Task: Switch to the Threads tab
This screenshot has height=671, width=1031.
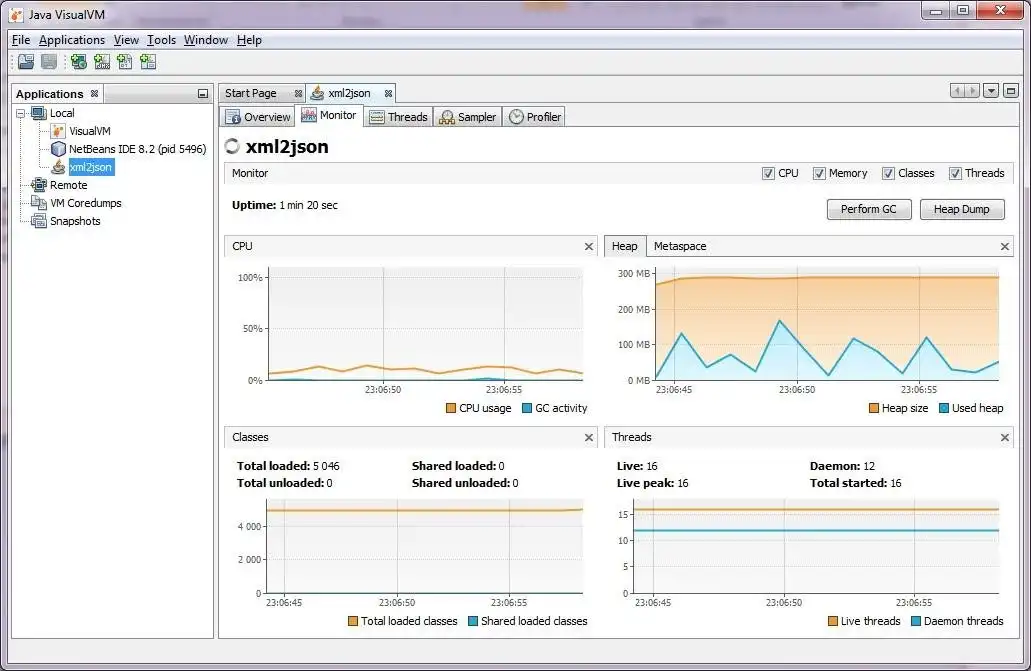Action: coord(398,117)
